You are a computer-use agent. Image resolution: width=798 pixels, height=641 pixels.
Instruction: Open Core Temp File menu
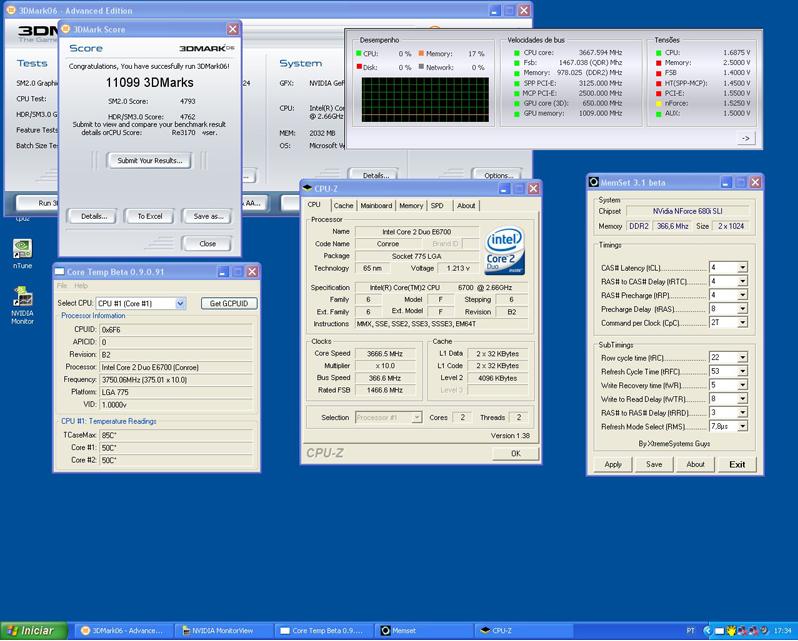click(62, 285)
